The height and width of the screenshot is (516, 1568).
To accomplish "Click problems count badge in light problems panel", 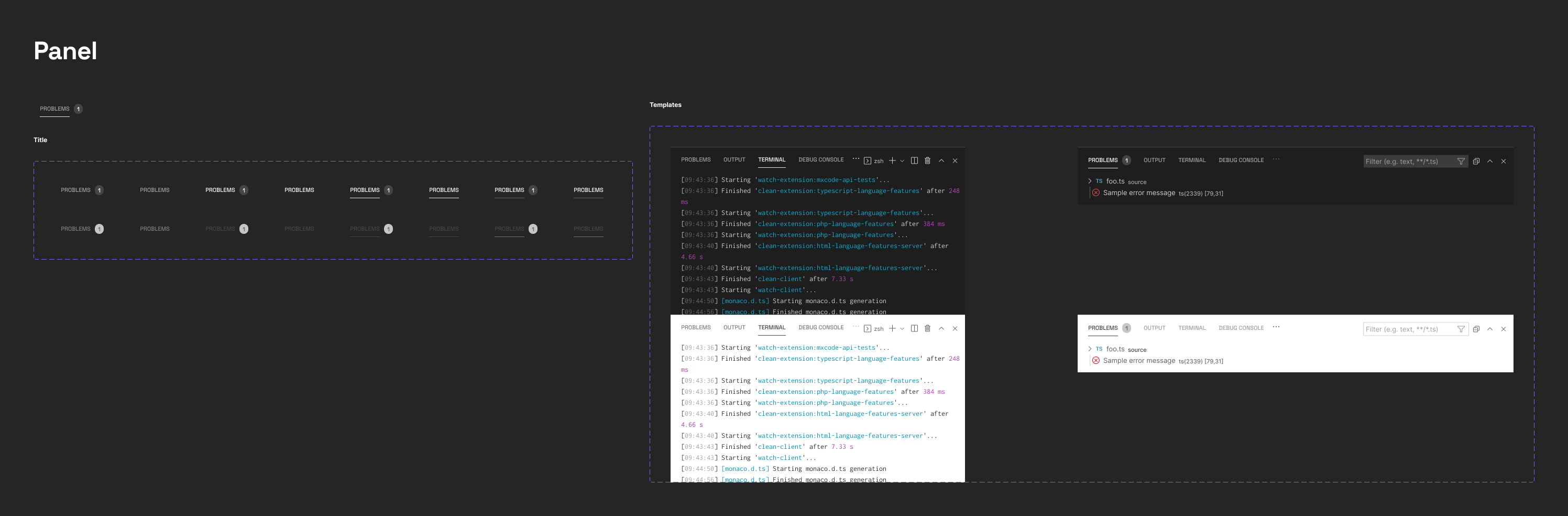I will pyautogui.click(x=1127, y=328).
